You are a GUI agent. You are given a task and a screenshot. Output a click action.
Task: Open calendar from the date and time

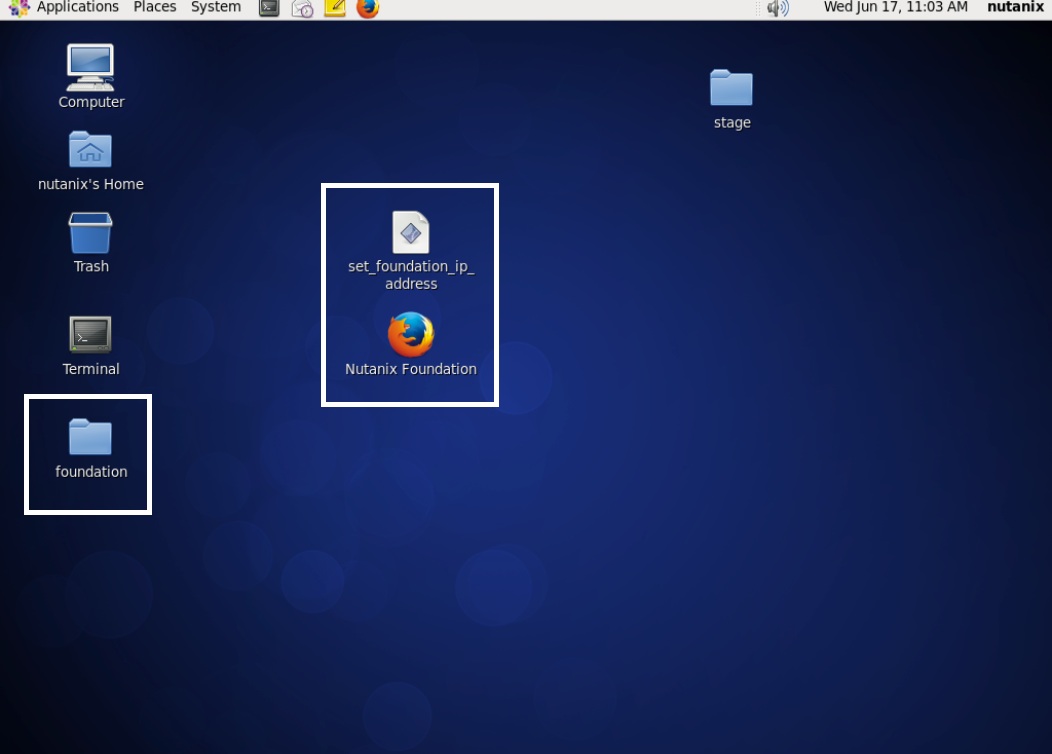pos(895,7)
